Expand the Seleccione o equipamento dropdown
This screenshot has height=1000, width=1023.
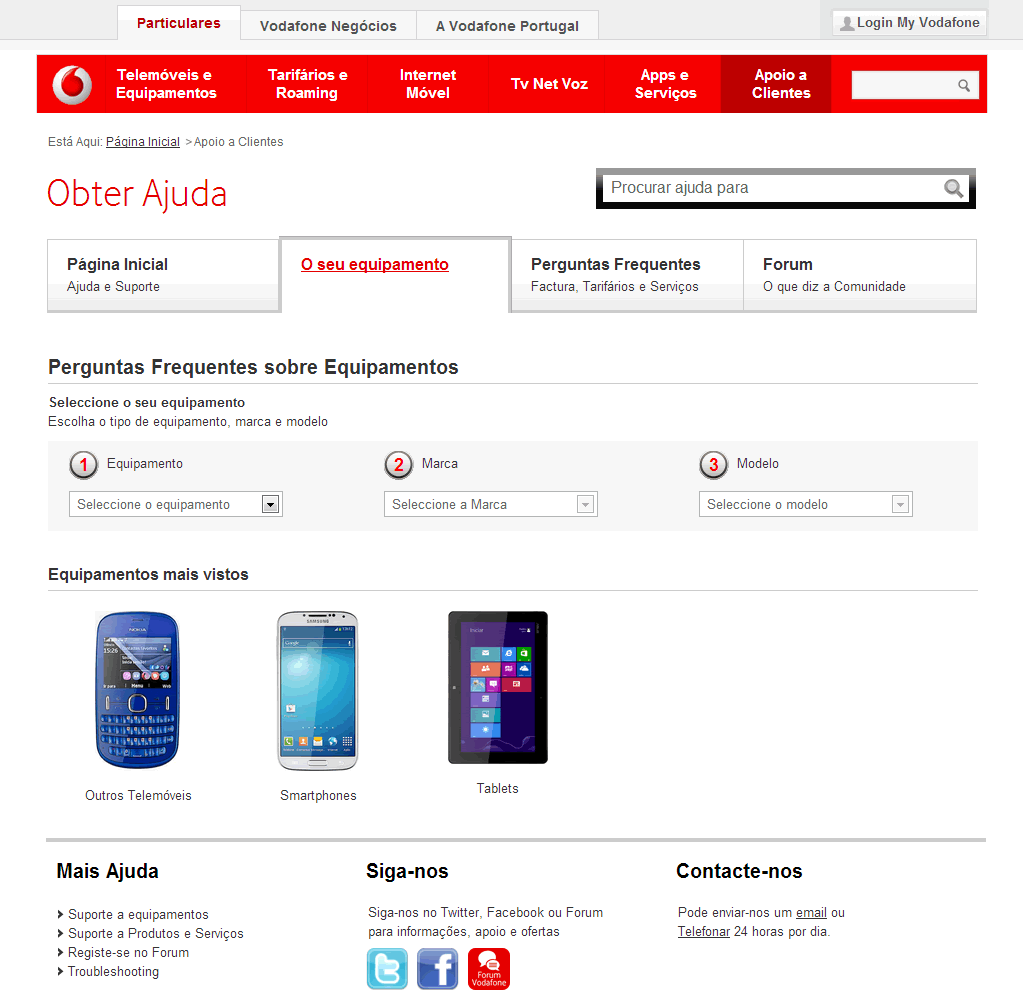click(x=176, y=504)
